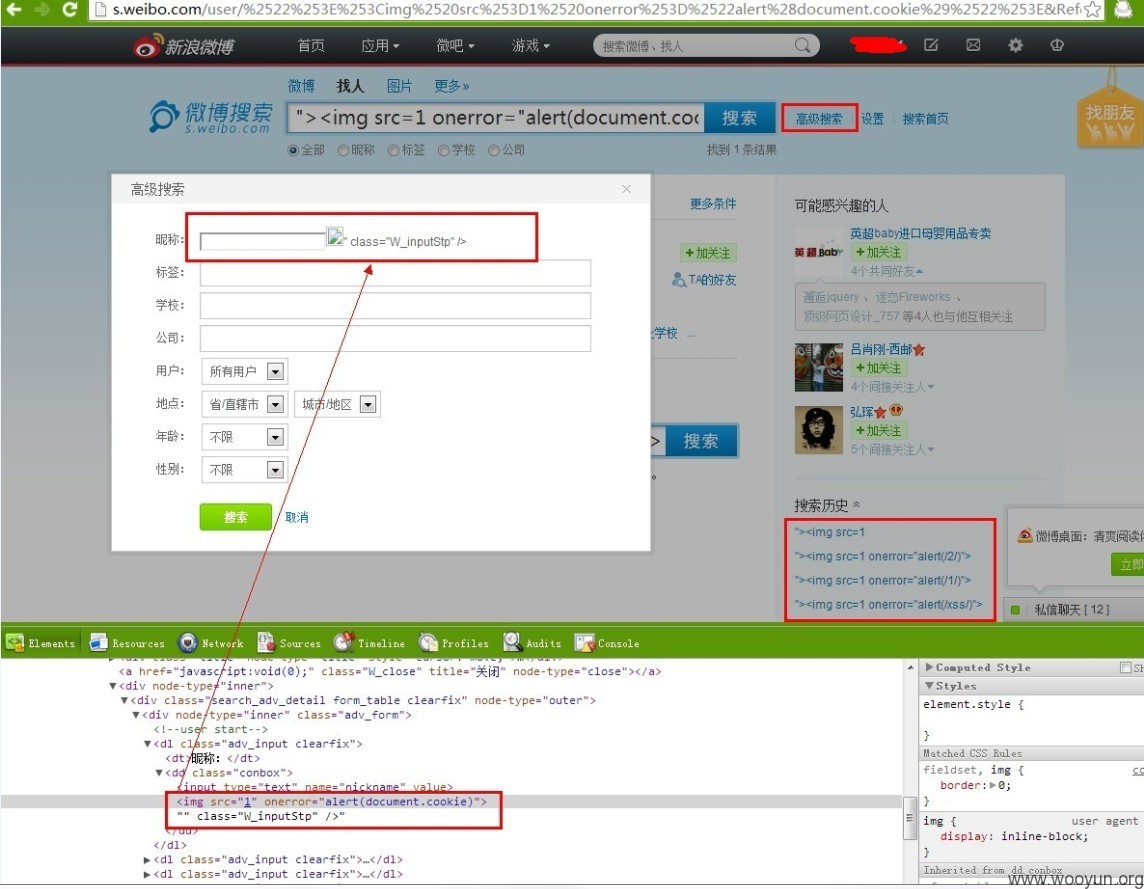Bookmark the page with the star icon

click(x=1092, y=9)
